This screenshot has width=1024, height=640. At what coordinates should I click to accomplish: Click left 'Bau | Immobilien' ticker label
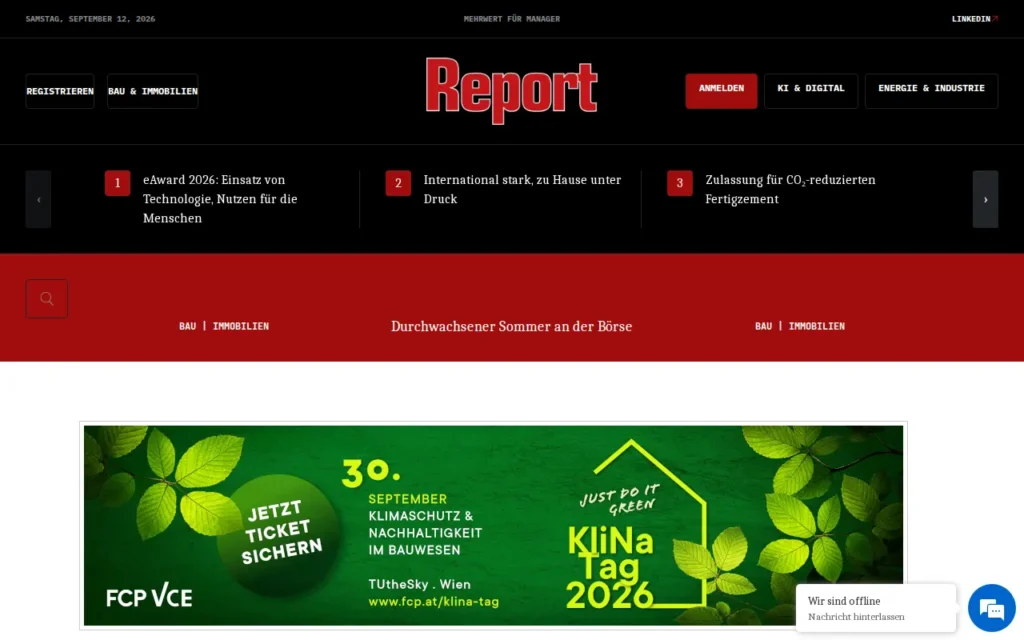[224, 326]
